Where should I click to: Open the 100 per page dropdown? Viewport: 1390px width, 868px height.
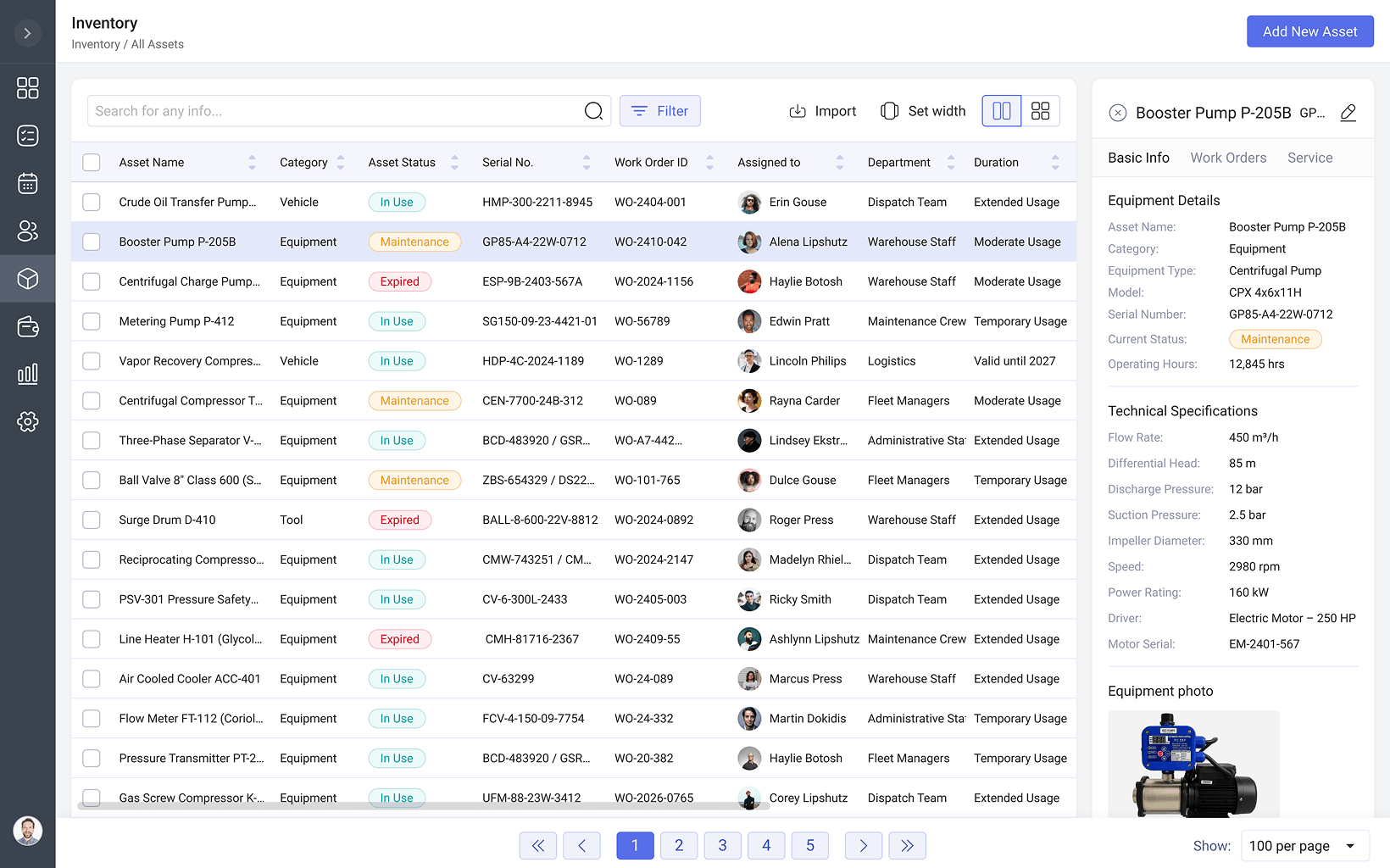point(1304,846)
